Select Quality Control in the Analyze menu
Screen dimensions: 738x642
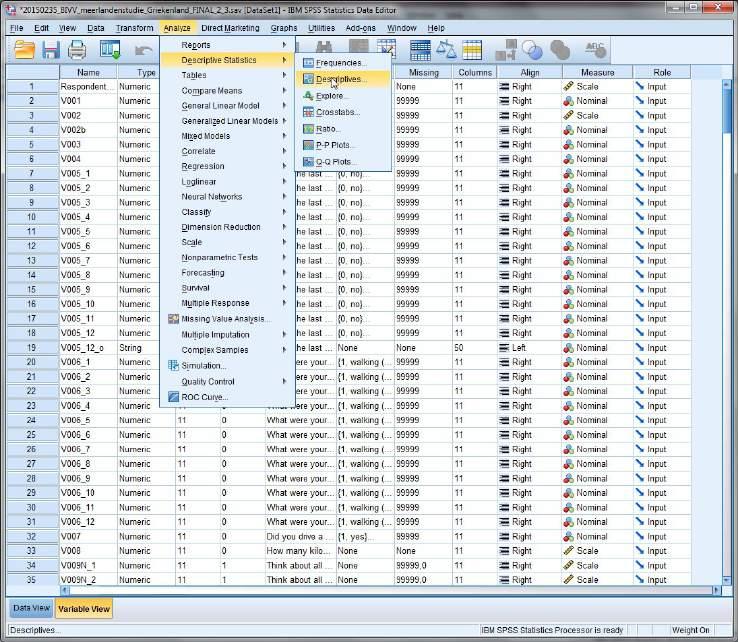[227, 381]
